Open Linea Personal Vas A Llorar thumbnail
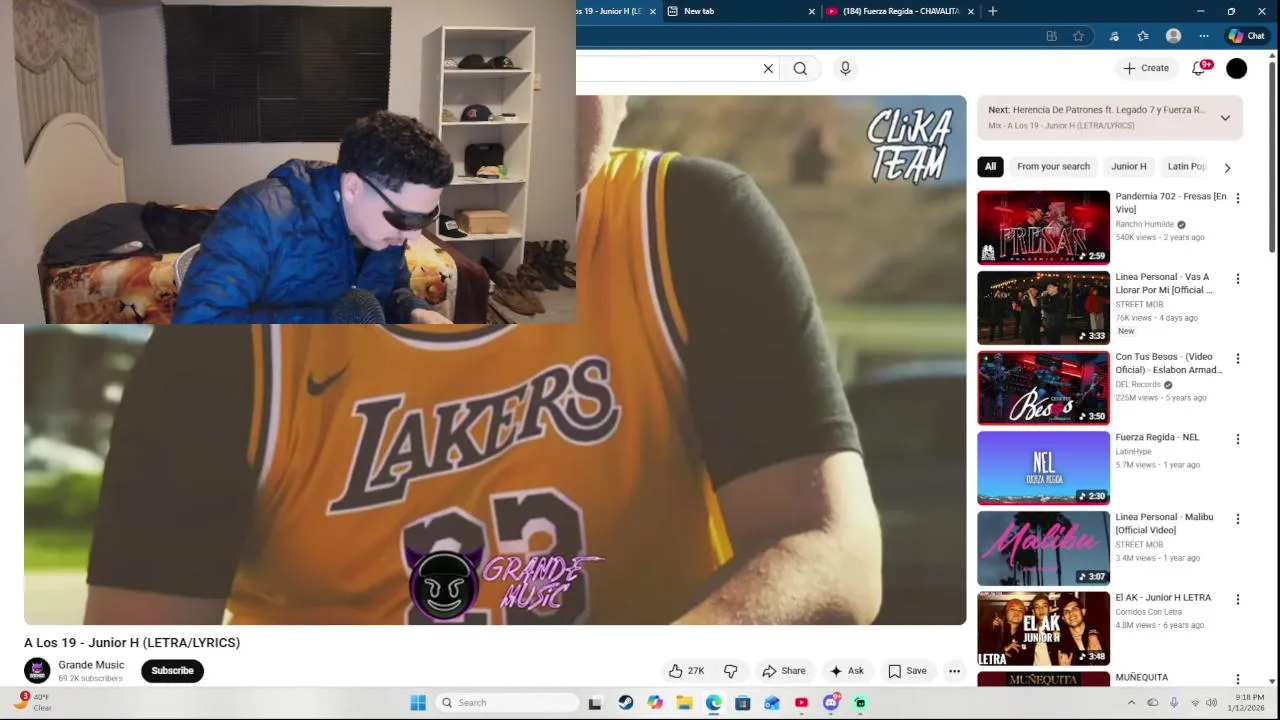This screenshot has height=720, width=1280. 1043,307
